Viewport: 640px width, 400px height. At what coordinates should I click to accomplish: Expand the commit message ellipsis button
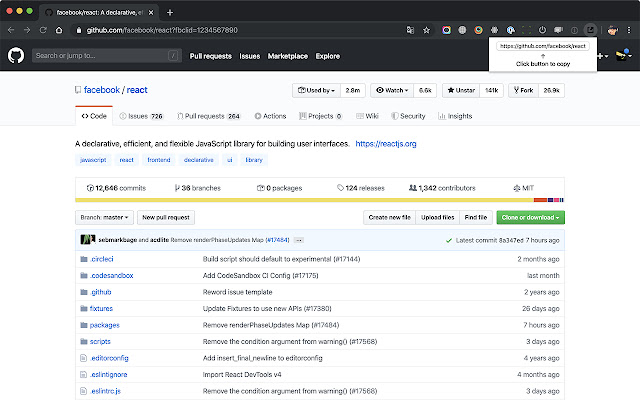tap(298, 240)
